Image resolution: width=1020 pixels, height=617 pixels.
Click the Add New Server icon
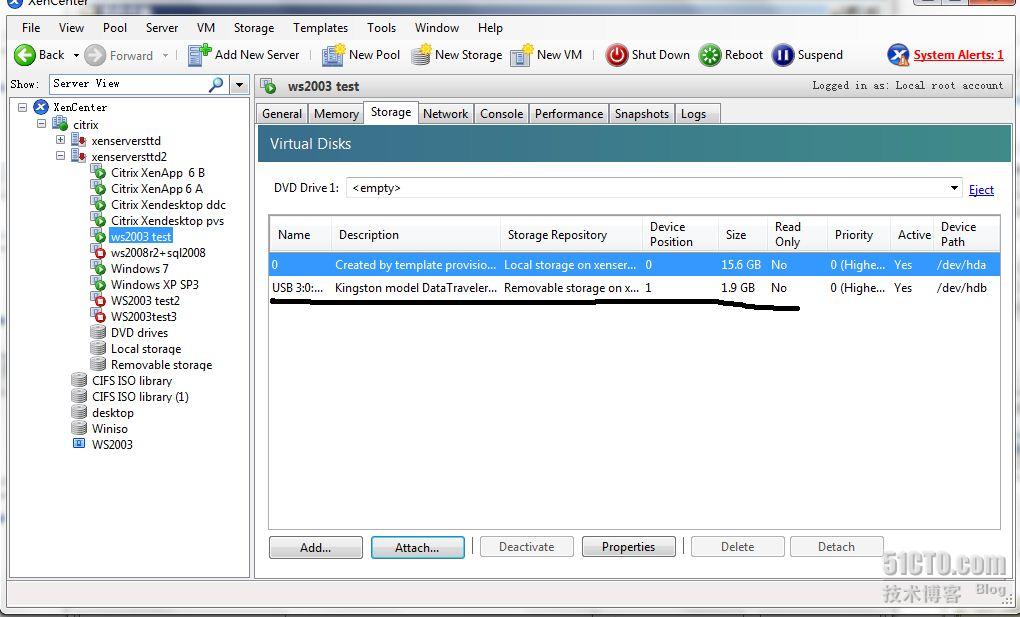pos(199,55)
